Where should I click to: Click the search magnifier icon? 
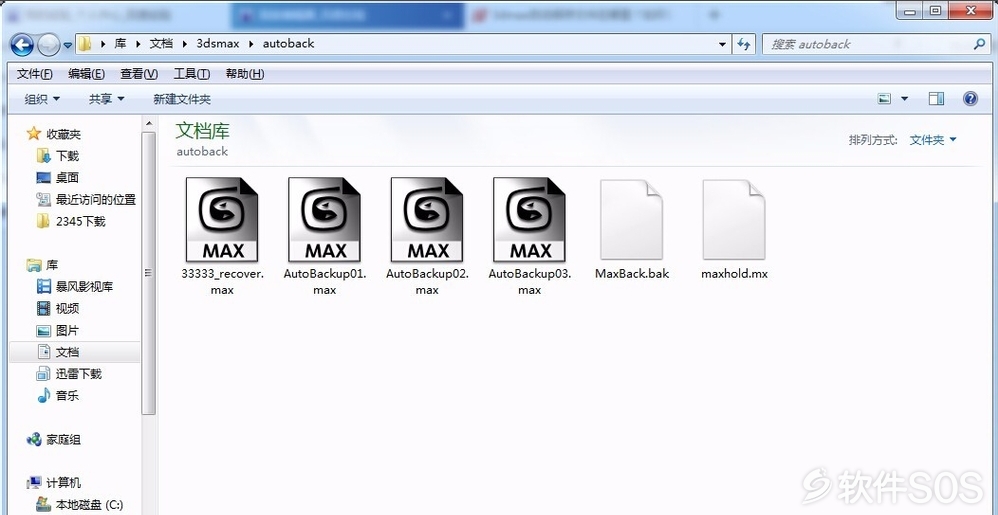pos(979,44)
